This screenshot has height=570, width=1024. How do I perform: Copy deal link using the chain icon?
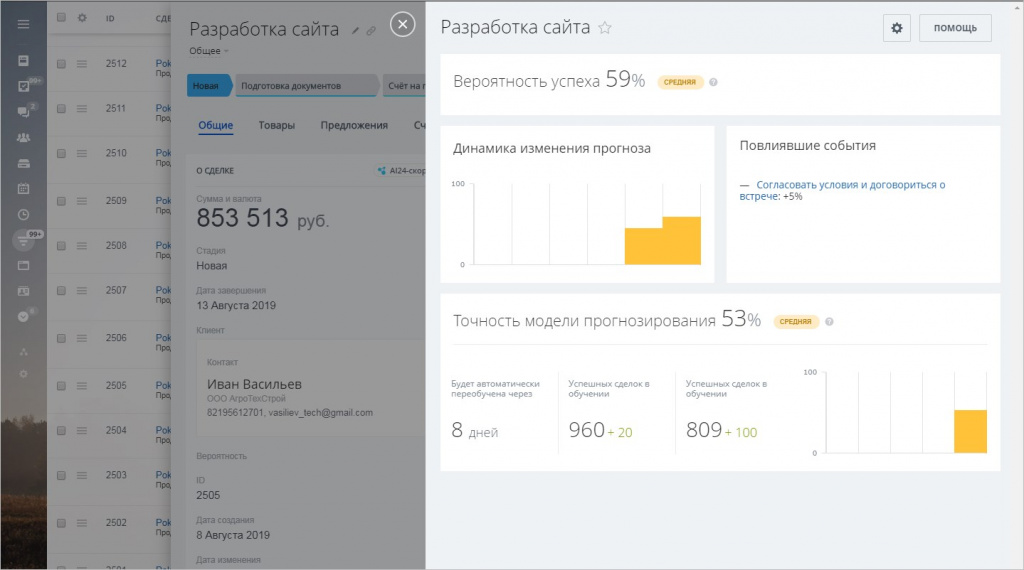click(371, 31)
